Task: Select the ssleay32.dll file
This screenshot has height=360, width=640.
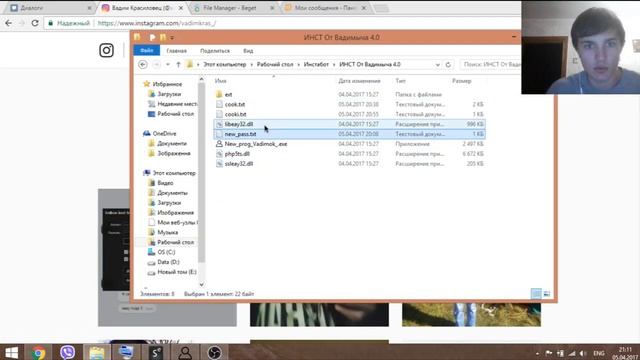Action: tap(239, 164)
